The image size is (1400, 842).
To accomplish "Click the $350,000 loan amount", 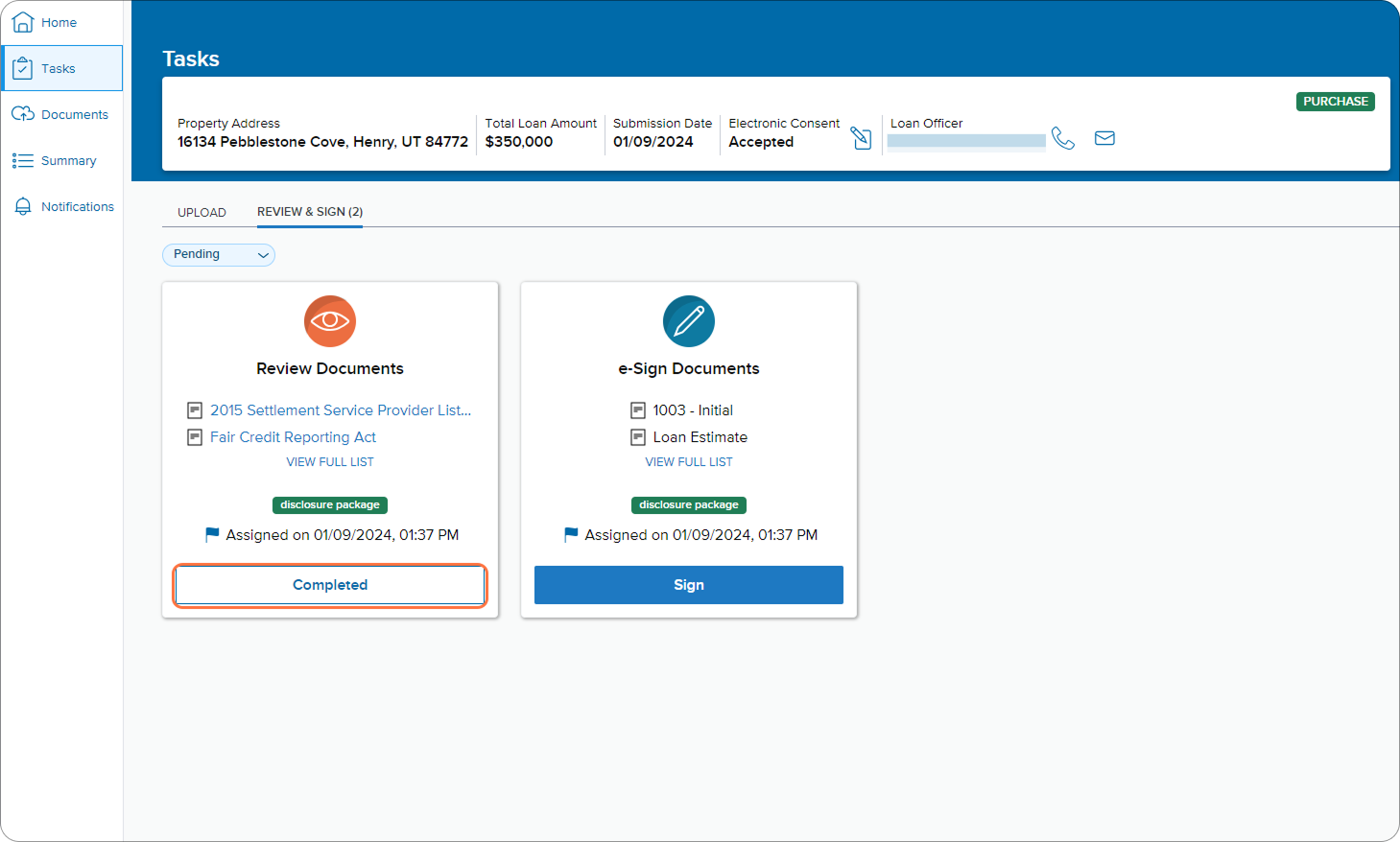I will pos(519,142).
